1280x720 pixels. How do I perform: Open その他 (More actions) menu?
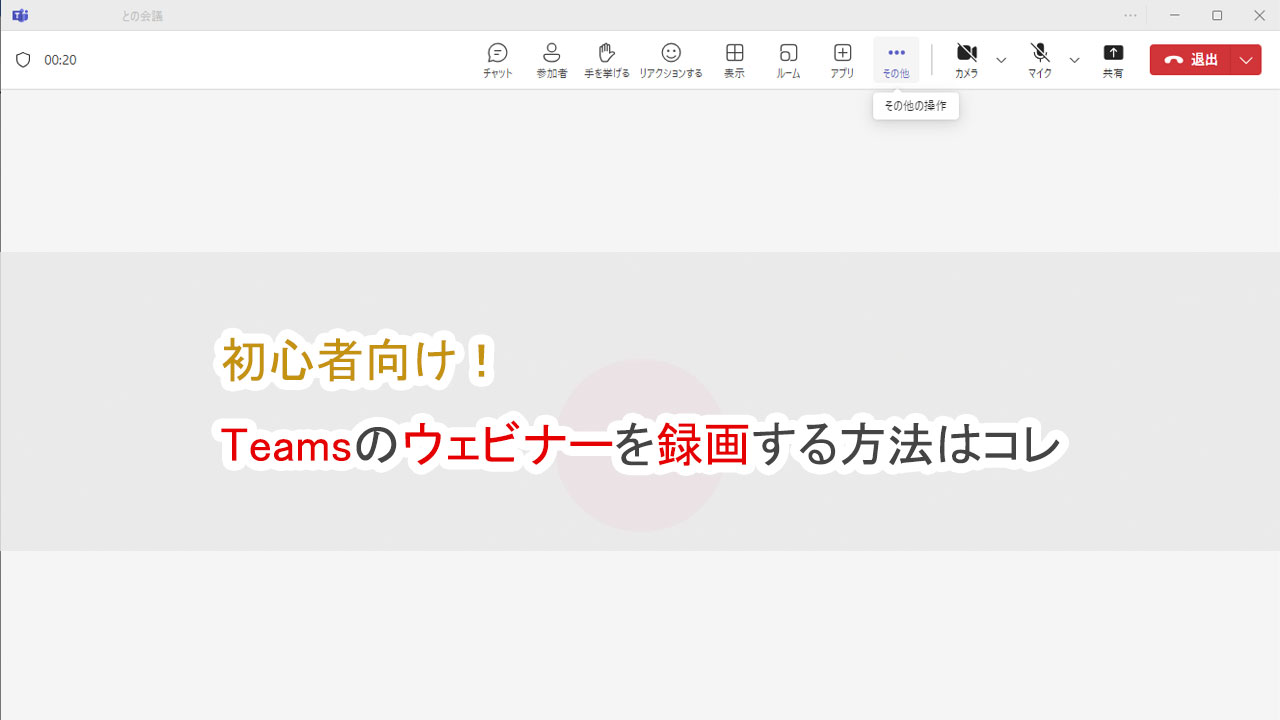tap(896, 59)
